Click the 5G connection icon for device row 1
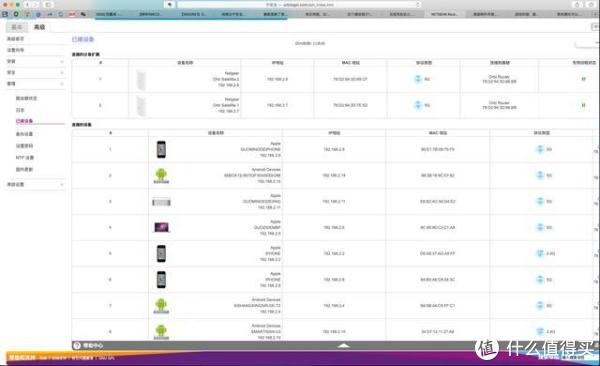This screenshot has height=366, width=600. click(x=540, y=149)
